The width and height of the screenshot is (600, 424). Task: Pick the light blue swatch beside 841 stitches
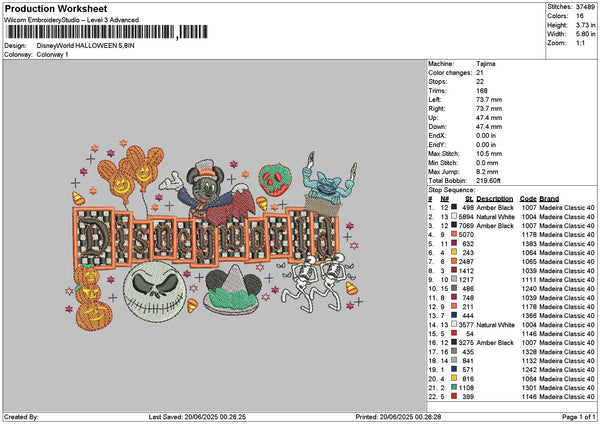coord(454,360)
